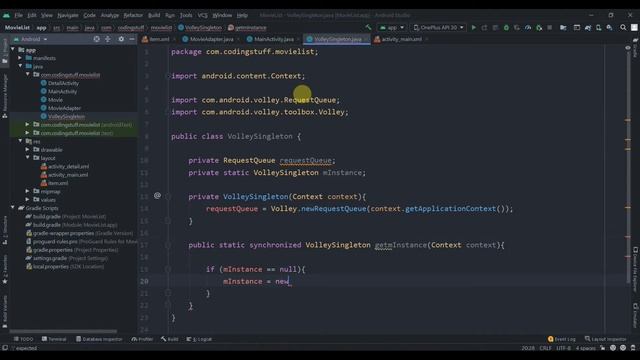Expand the values folder
The height and width of the screenshot is (360, 640).
pyautogui.click(x=27, y=200)
